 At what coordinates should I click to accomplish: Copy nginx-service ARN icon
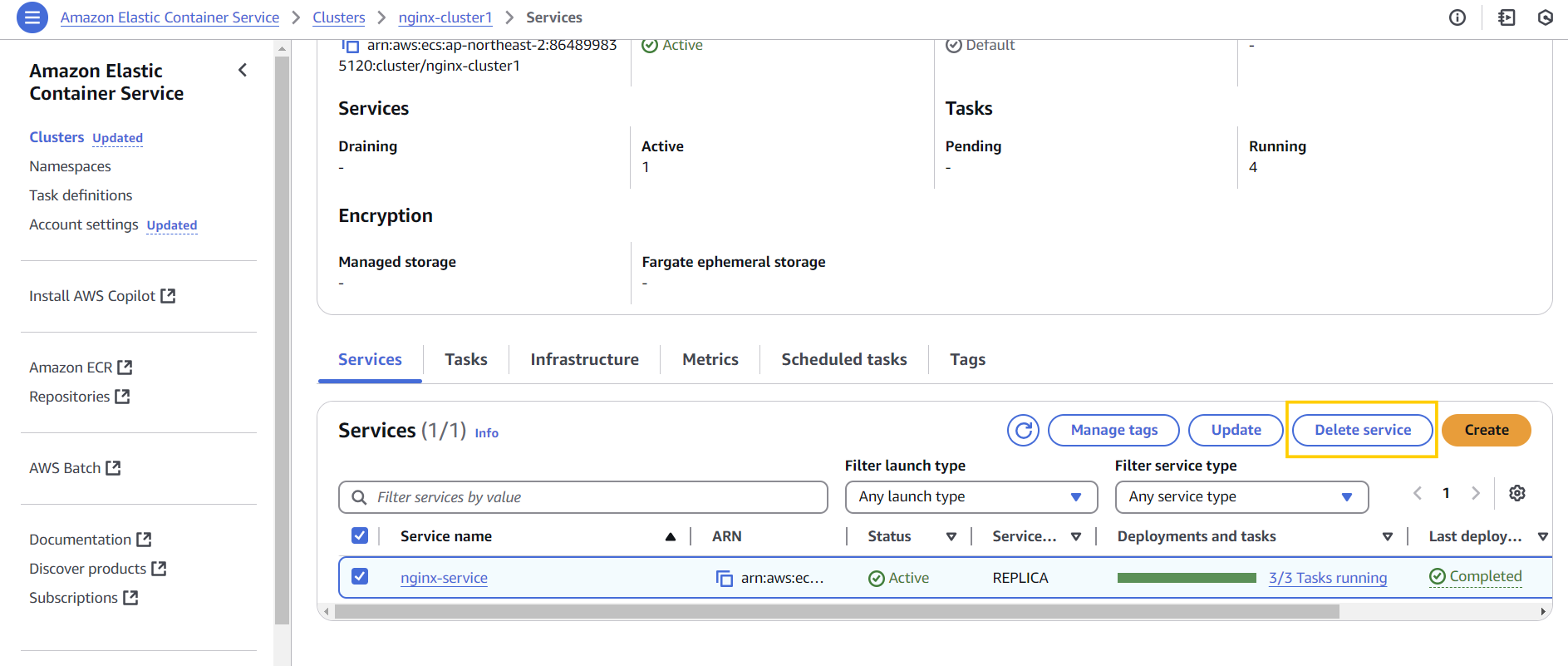[725, 578]
